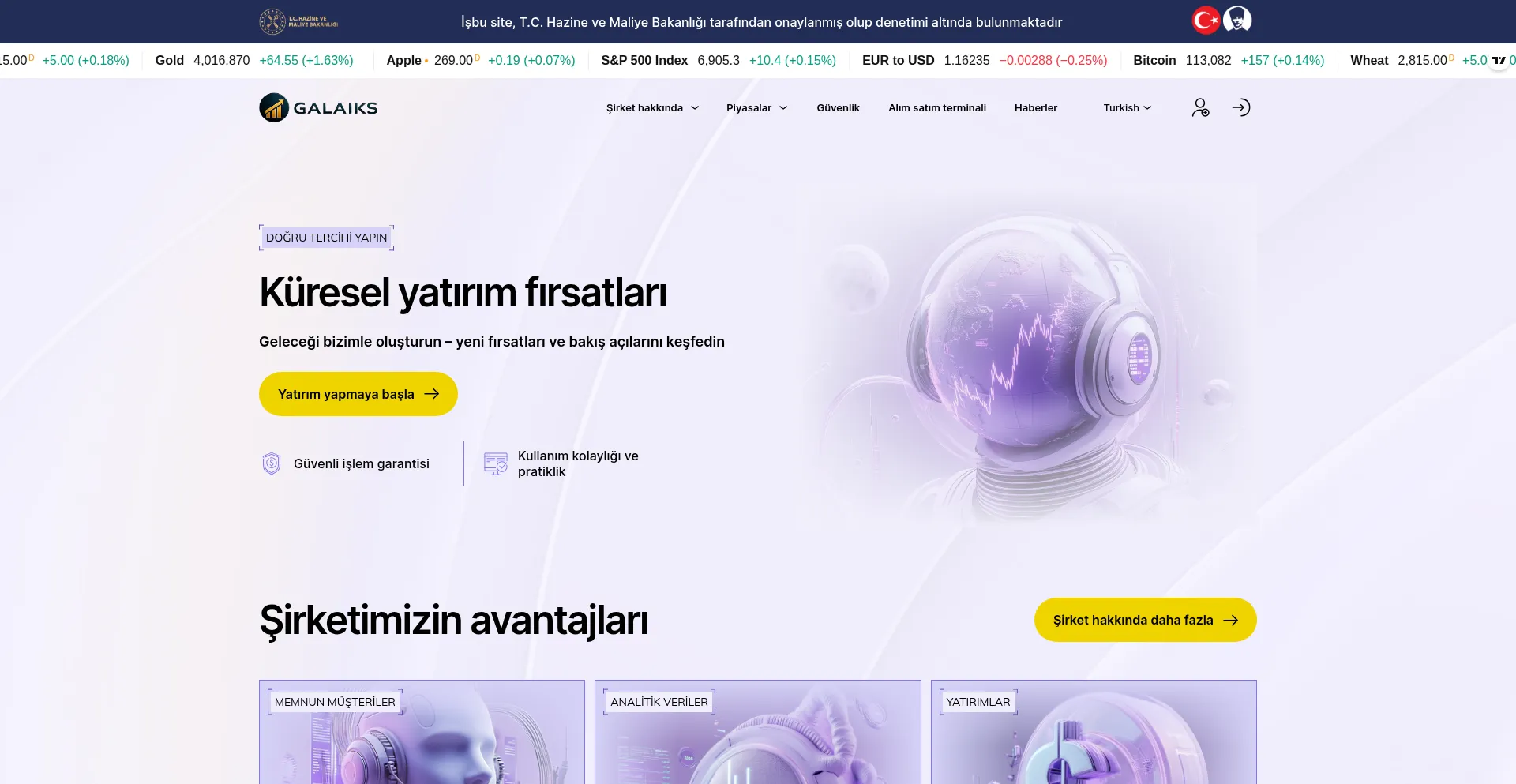Open the Memnun Müşteriler card
This screenshot has height=784, width=1516.
pyautogui.click(x=422, y=734)
